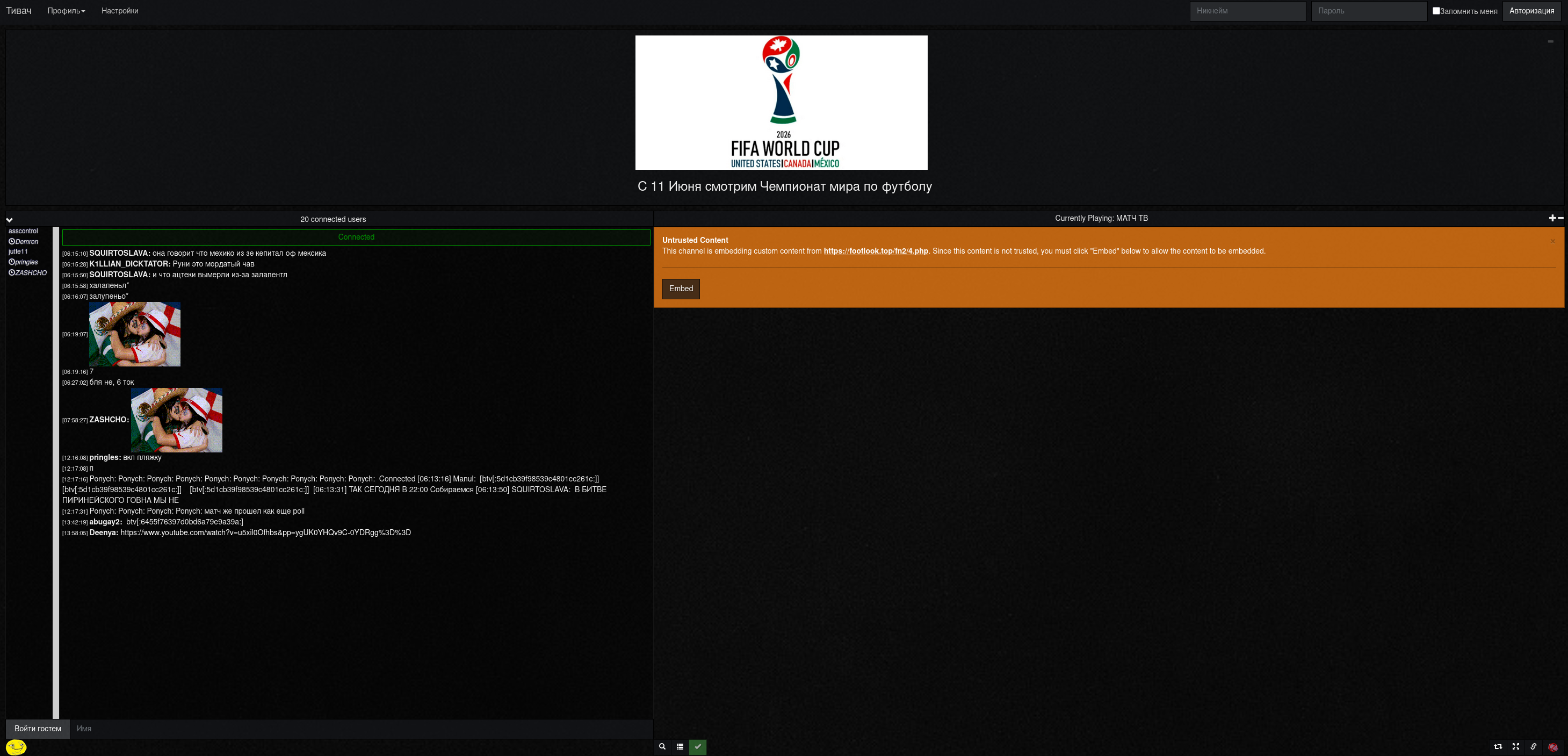This screenshot has width=1568, height=756.
Task: Click the '20 connected users' counter
Action: 333,219
